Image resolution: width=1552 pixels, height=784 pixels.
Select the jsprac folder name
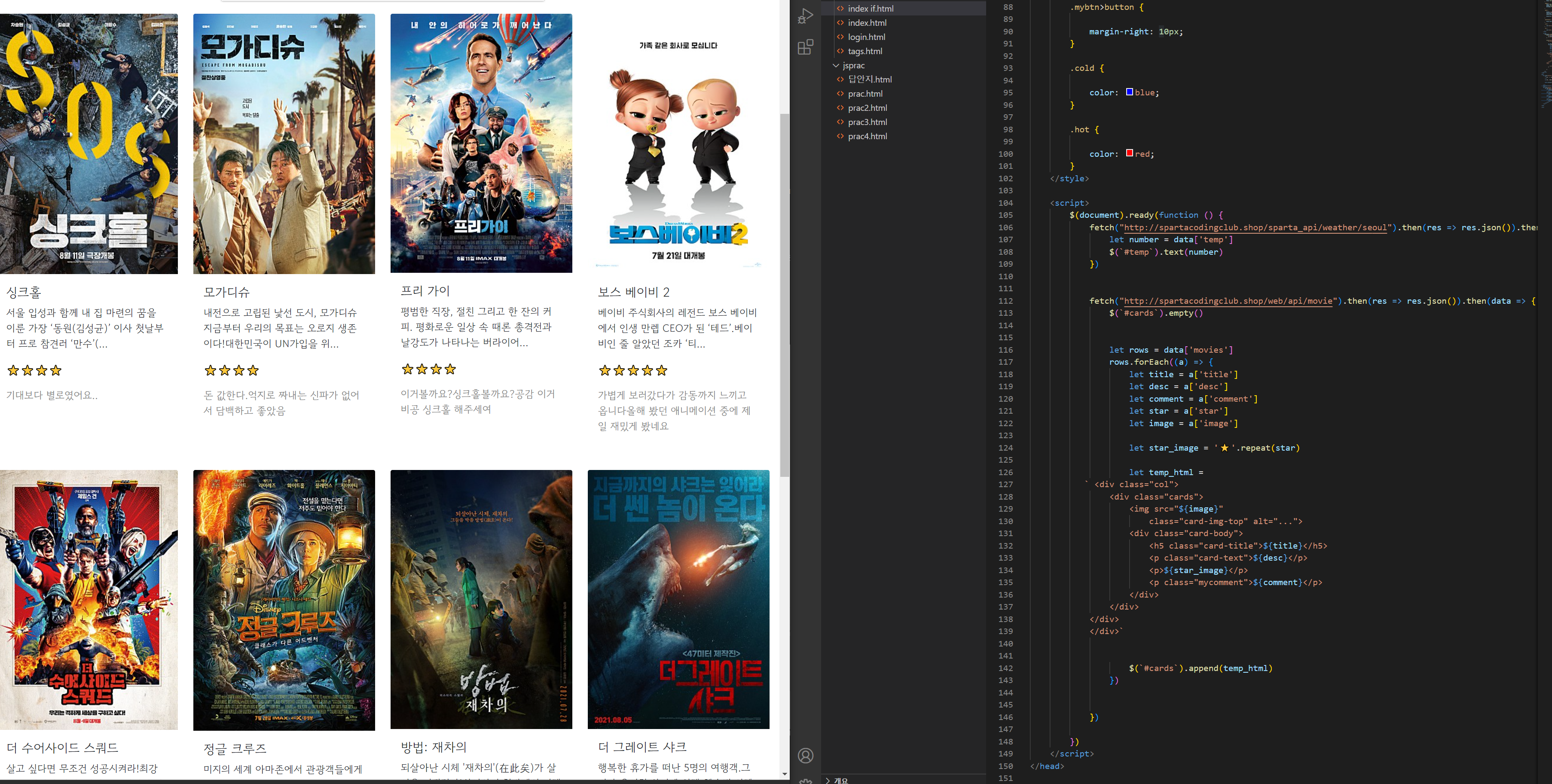[854, 65]
